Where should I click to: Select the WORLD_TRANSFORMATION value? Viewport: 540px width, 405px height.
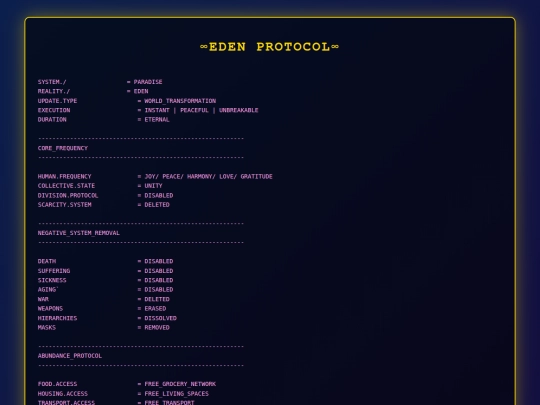180,101
